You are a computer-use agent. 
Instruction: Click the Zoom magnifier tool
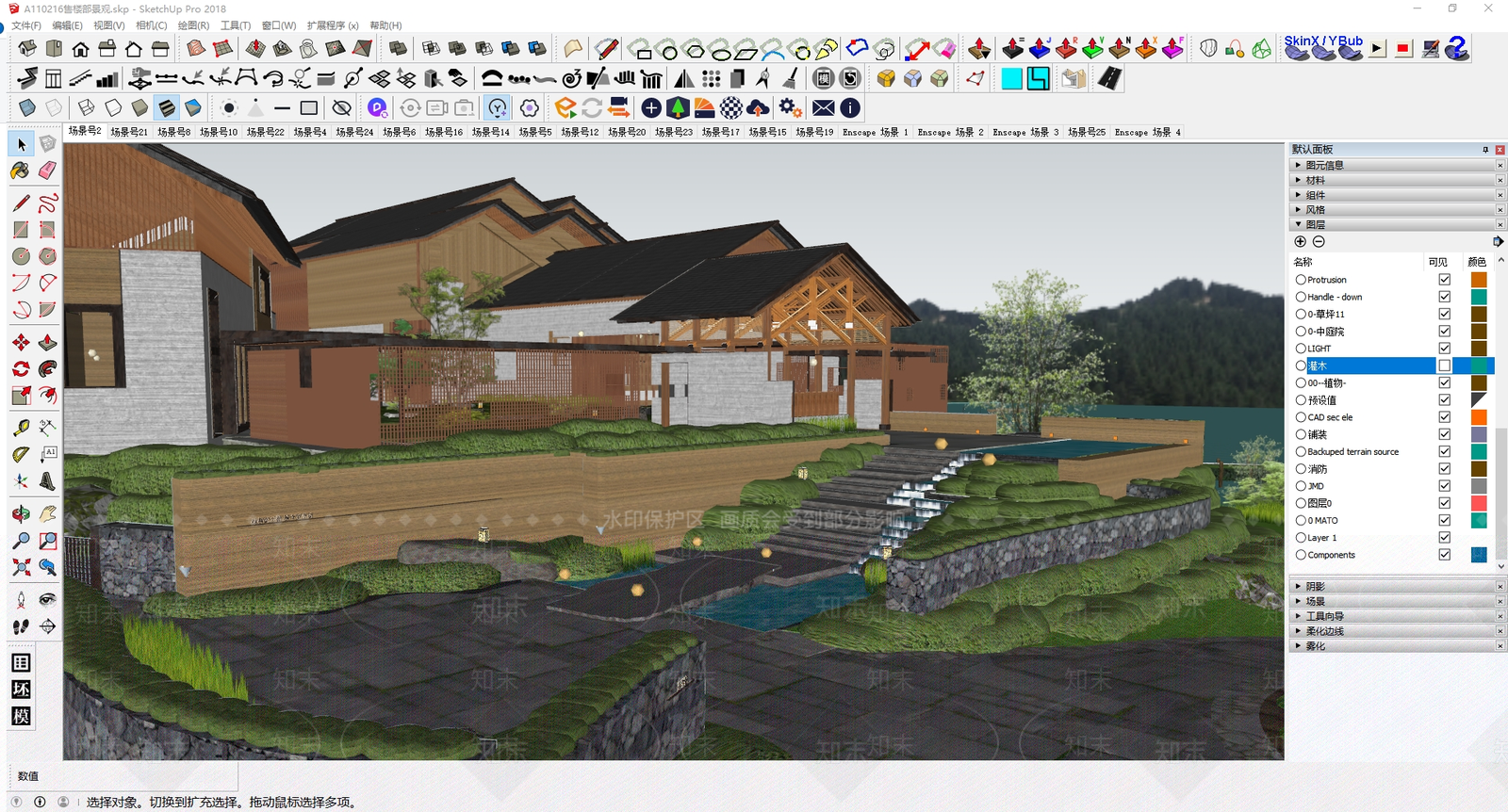(x=21, y=541)
